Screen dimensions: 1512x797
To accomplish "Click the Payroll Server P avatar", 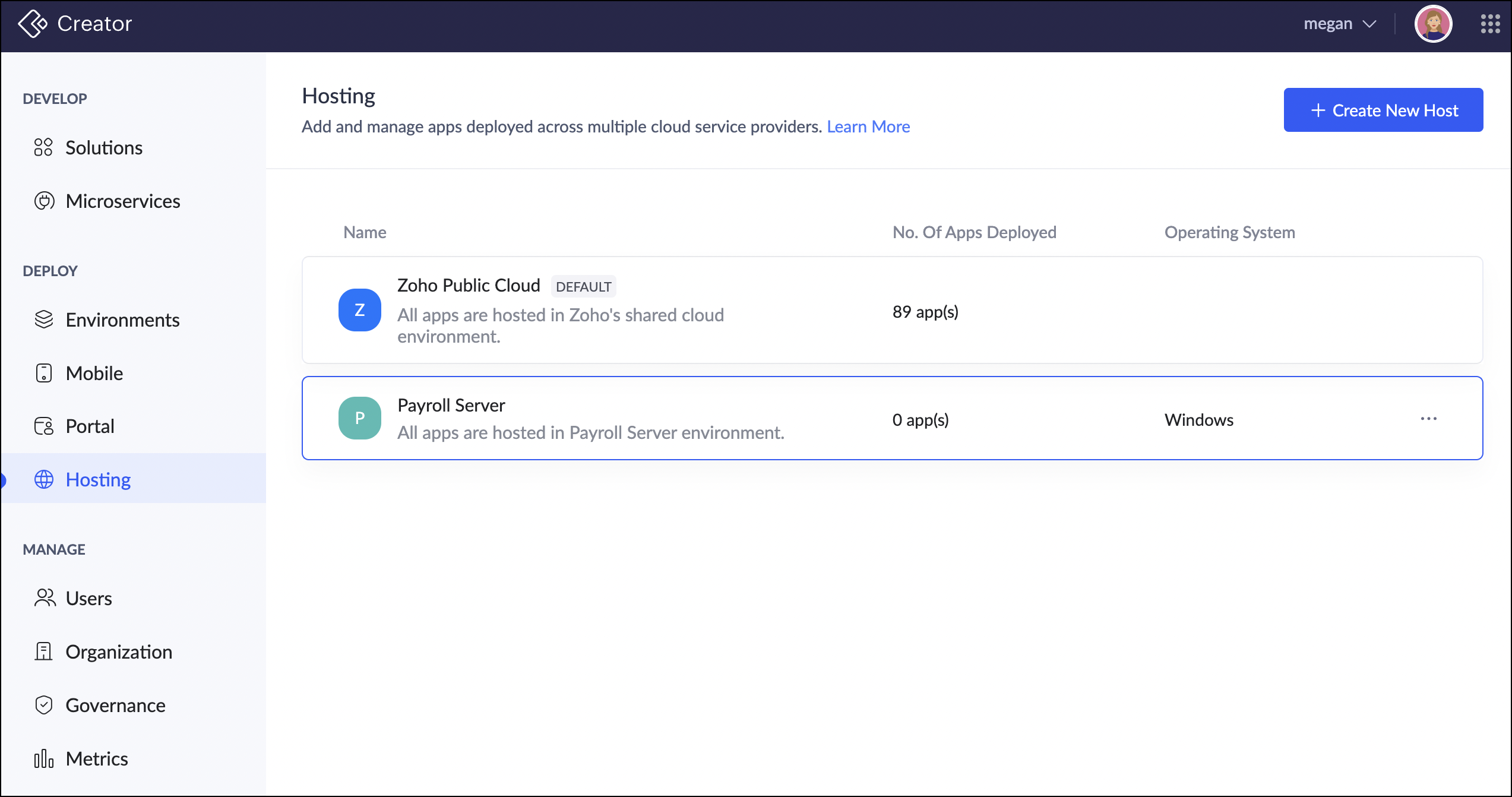I will (x=359, y=418).
